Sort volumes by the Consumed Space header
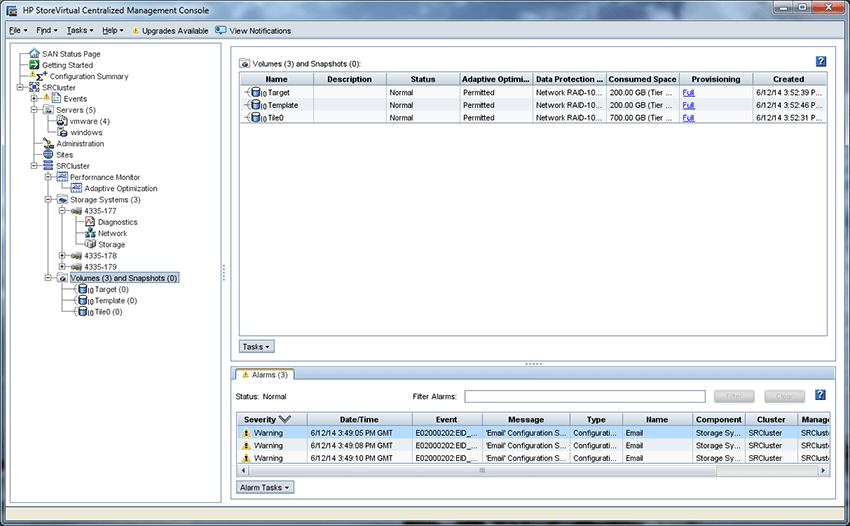Image resolution: width=850 pixels, height=526 pixels. tap(642, 79)
